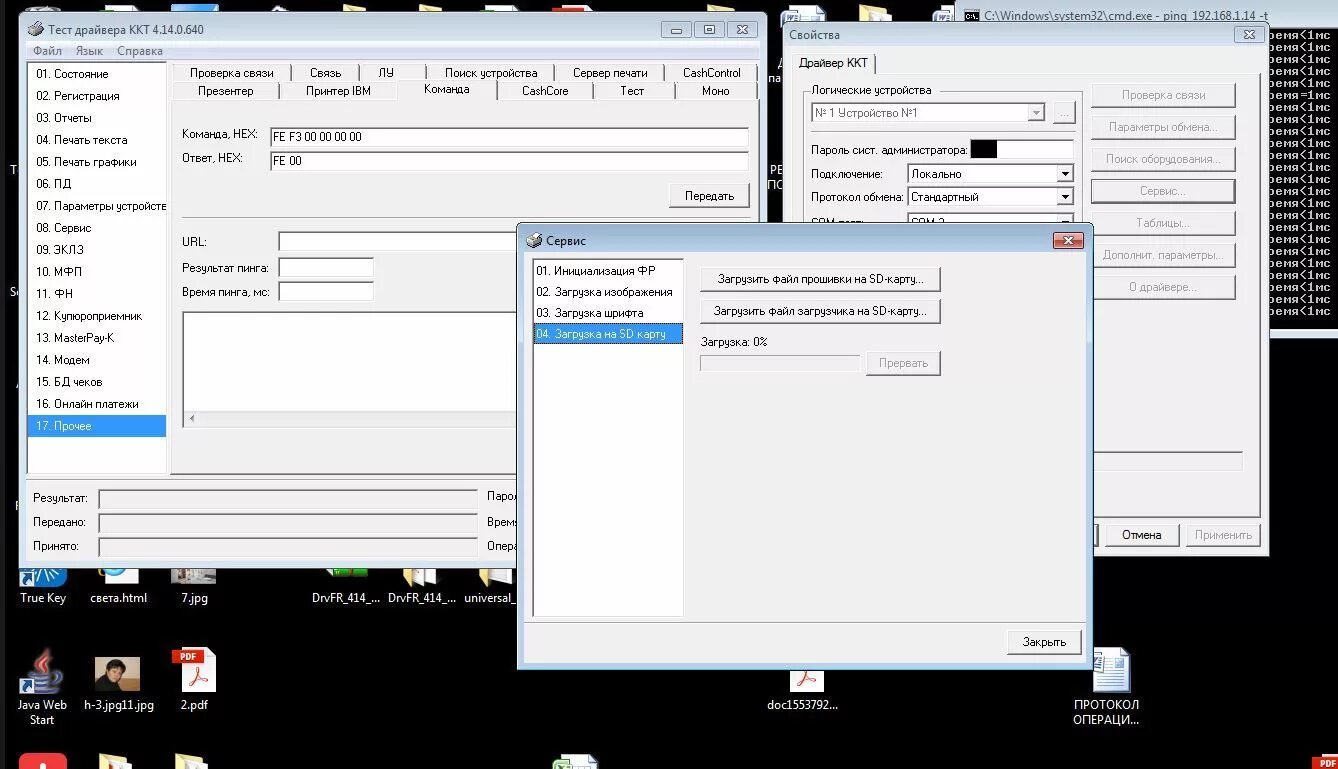Switch to the Поиск устройства tab
The width and height of the screenshot is (1338, 769).
coord(491,73)
